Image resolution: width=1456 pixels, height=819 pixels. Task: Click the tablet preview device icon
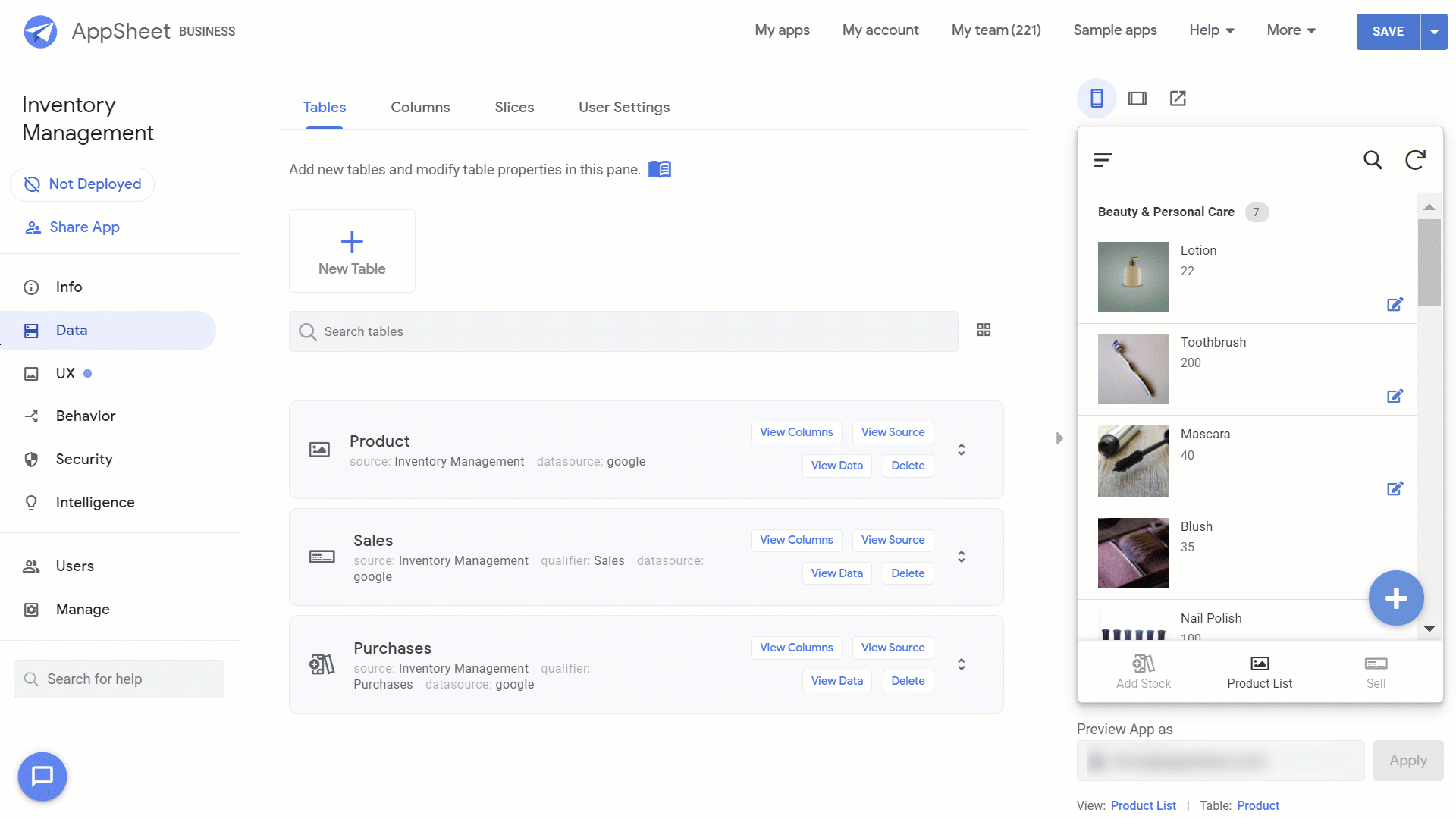1137,98
